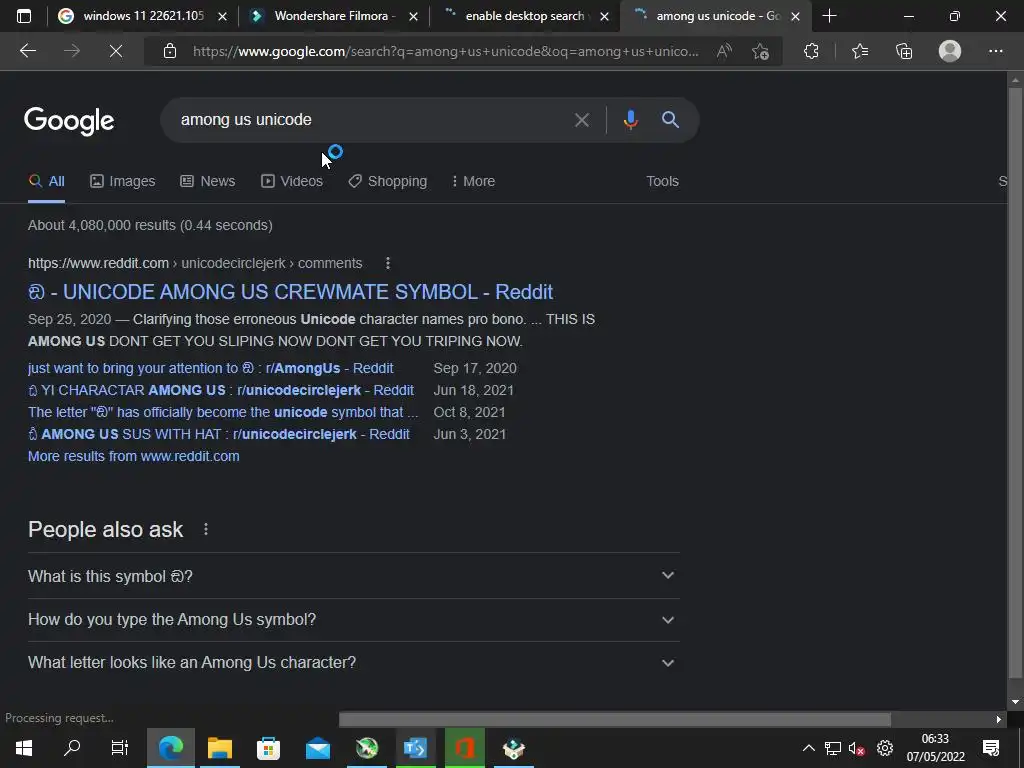Screen dimensions: 1024x768
Task: Open More results from www.reddit.com
Action: coord(133,456)
